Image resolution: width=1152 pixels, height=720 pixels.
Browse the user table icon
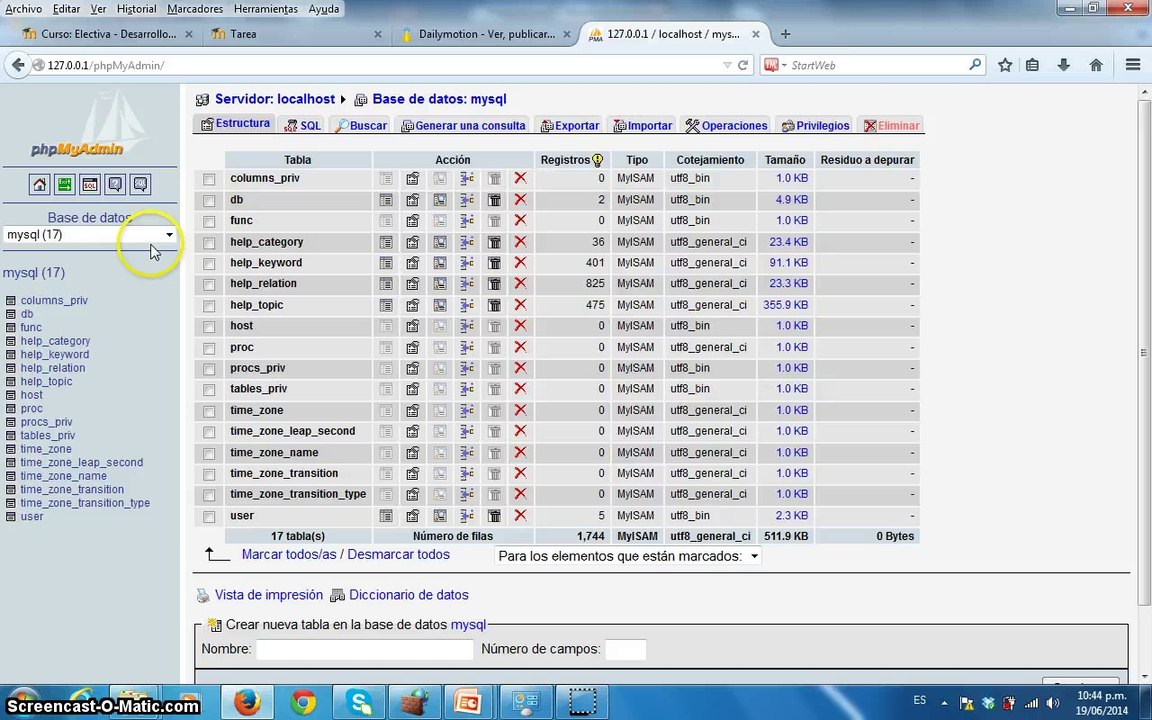tap(386, 516)
